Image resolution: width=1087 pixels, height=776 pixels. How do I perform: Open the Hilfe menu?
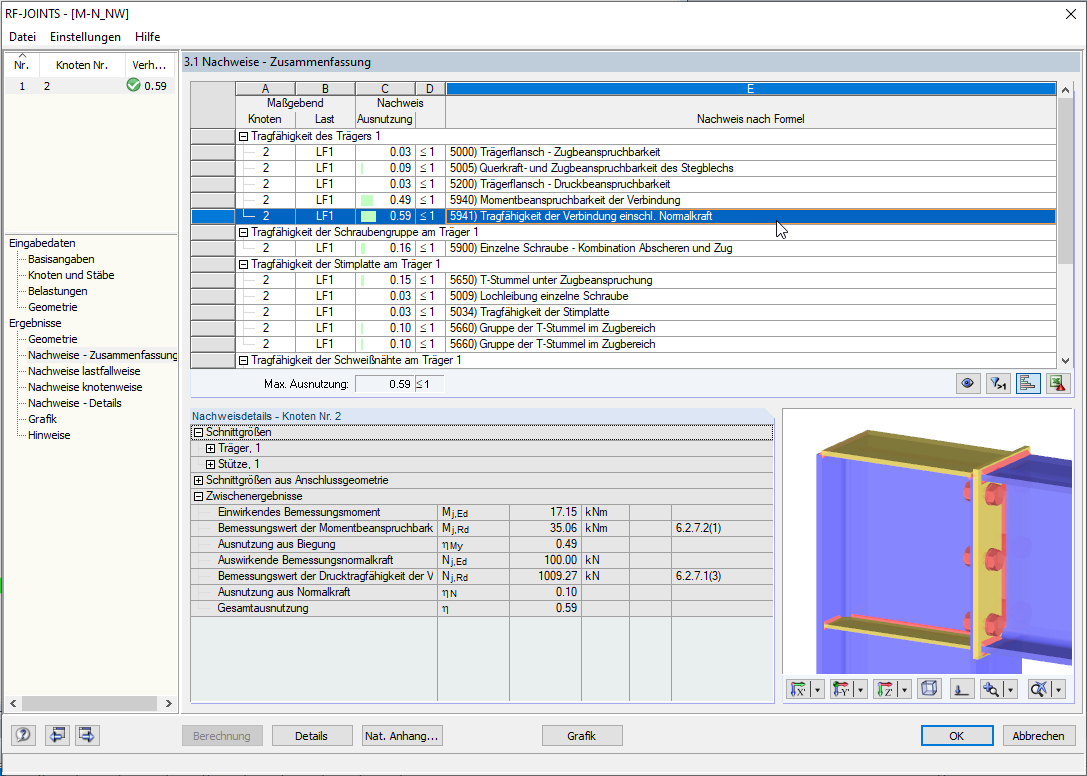(x=148, y=37)
